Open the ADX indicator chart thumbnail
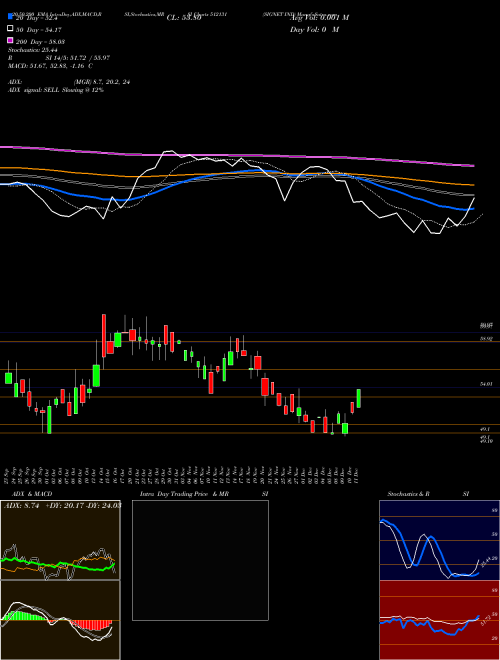The height and width of the screenshot is (660, 500). 60,540
